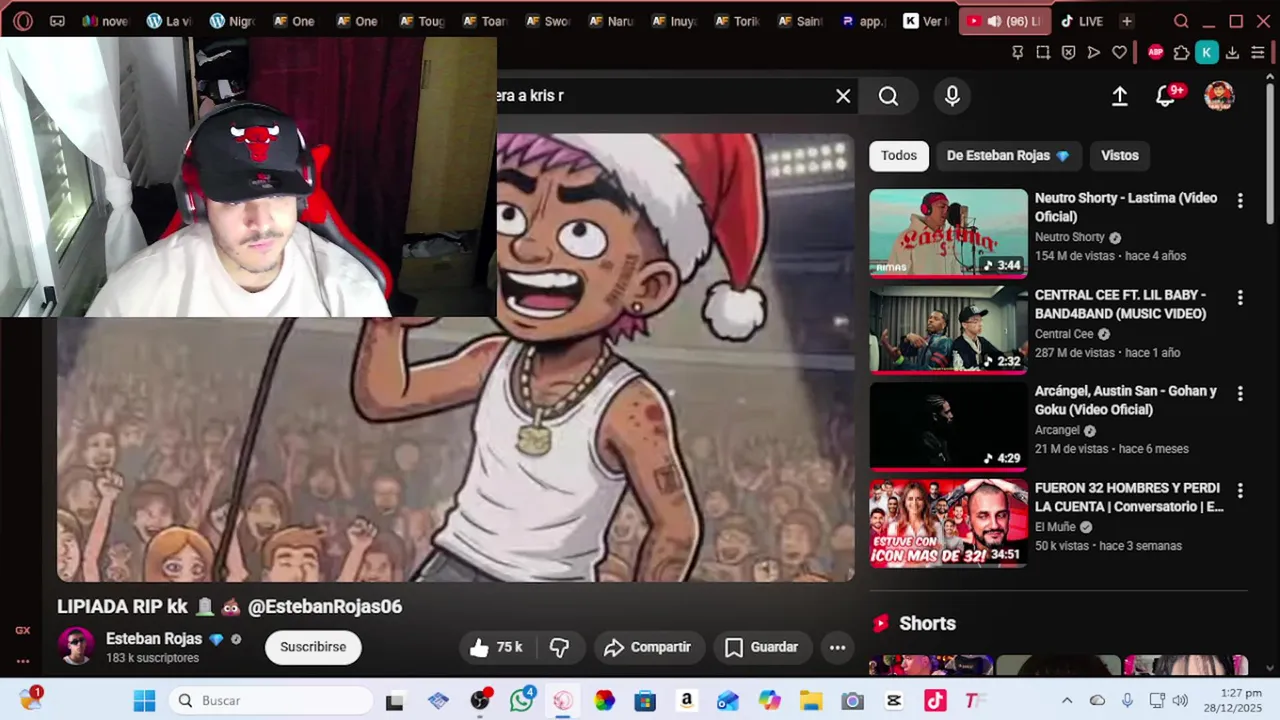Dislike the video with thumbs down
1280x720 pixels.
(560, 648)
